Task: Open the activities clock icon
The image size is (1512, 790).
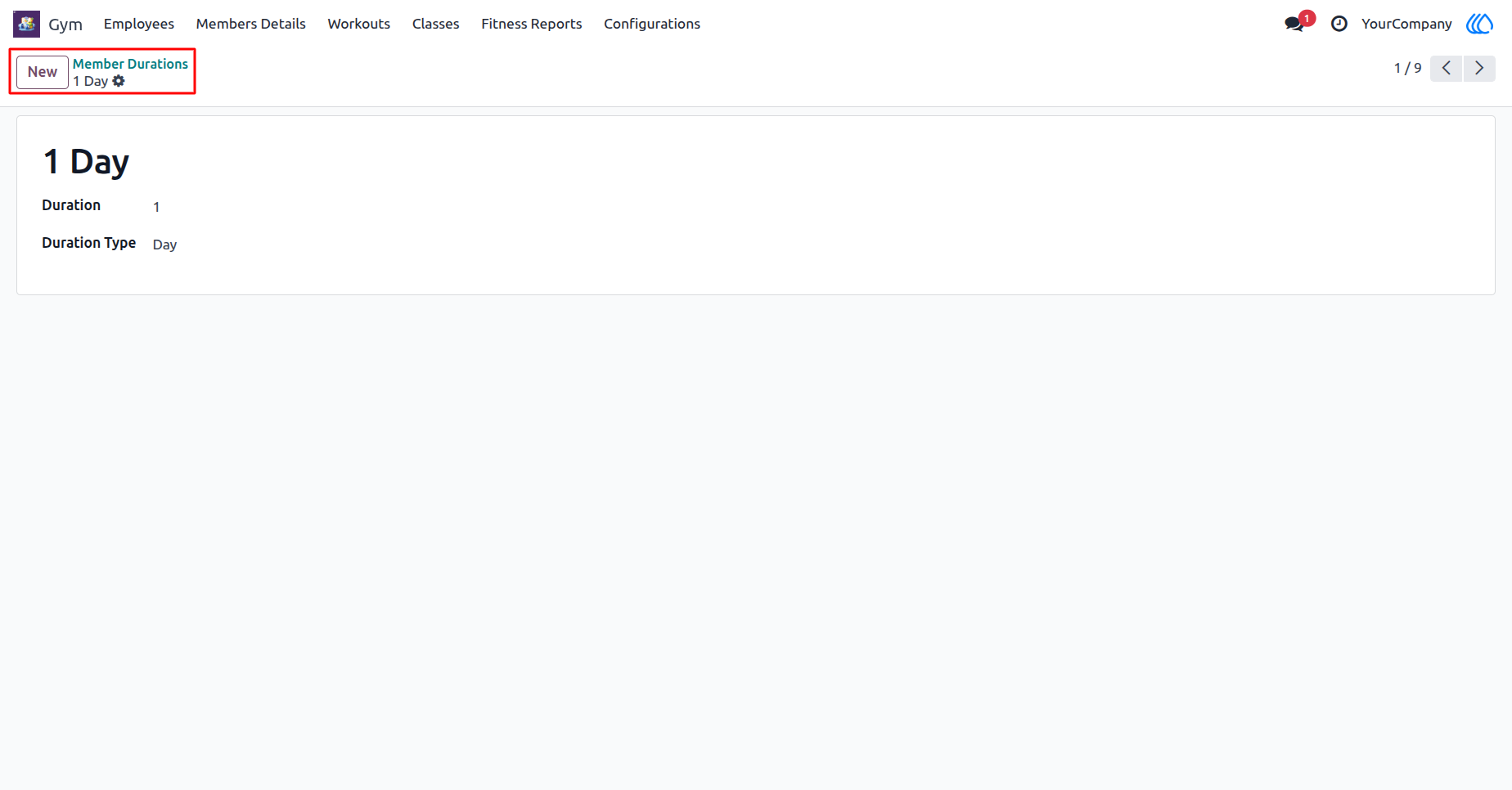Action: coord(1339,24)
